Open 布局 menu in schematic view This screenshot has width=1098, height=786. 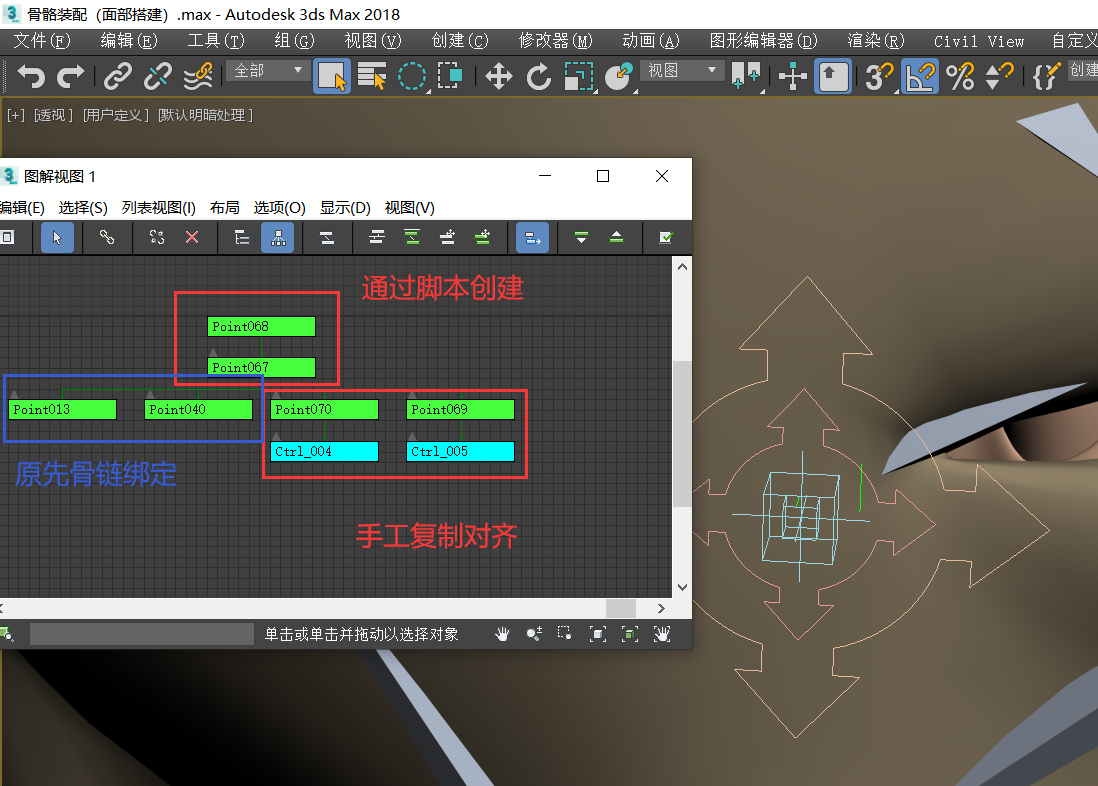[x=224, y=208]
